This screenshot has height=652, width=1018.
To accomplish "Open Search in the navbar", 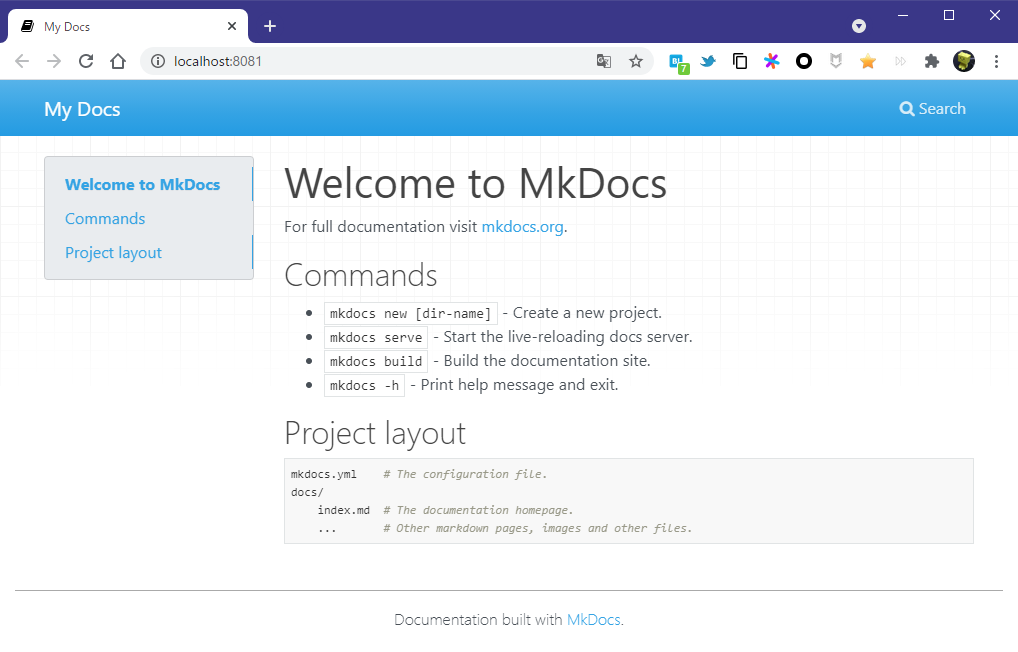I will (x=932, y=108).
